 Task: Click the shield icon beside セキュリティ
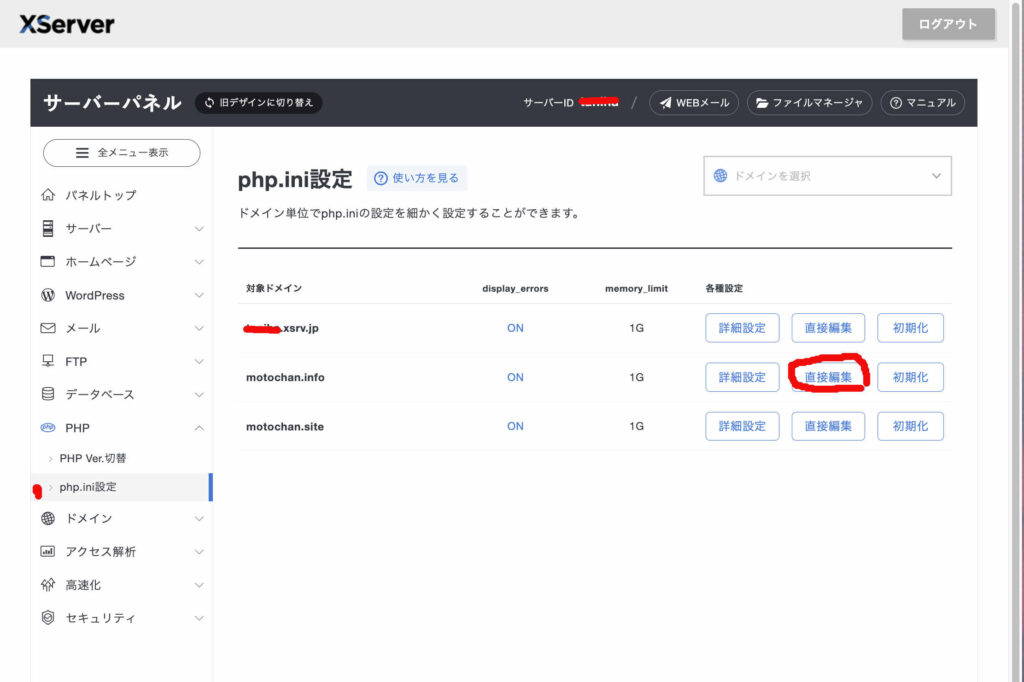click(48, 617)
